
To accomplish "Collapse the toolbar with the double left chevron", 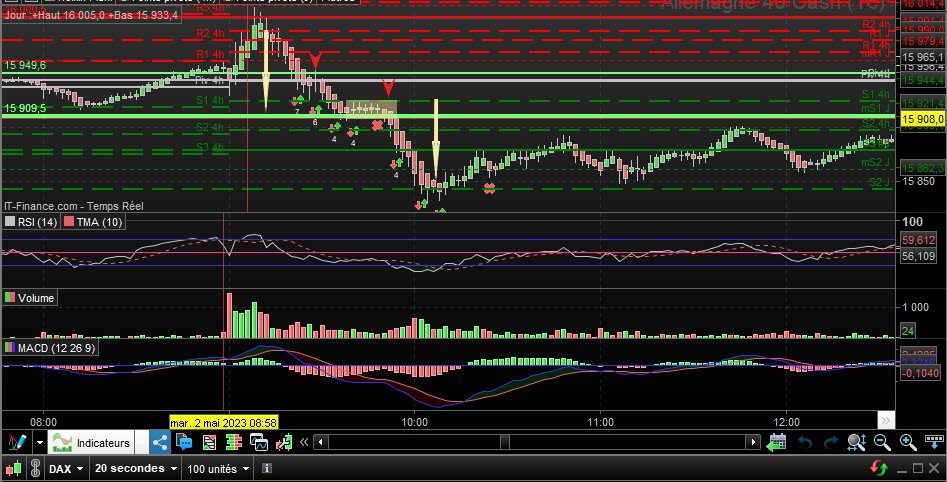I will tap(304, 443).
